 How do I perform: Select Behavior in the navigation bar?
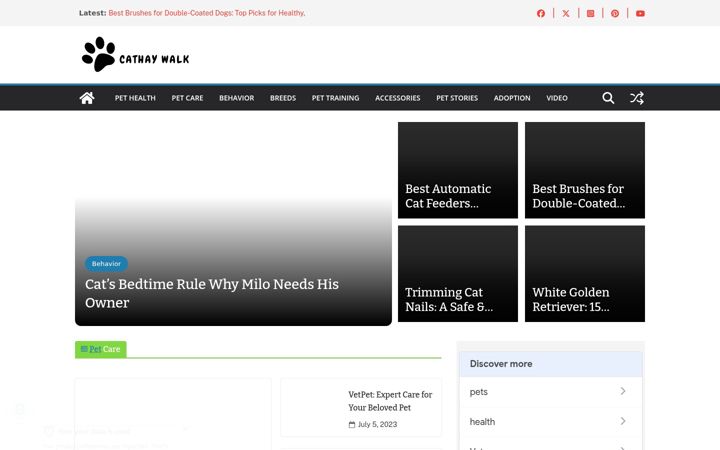click(236, 98)
